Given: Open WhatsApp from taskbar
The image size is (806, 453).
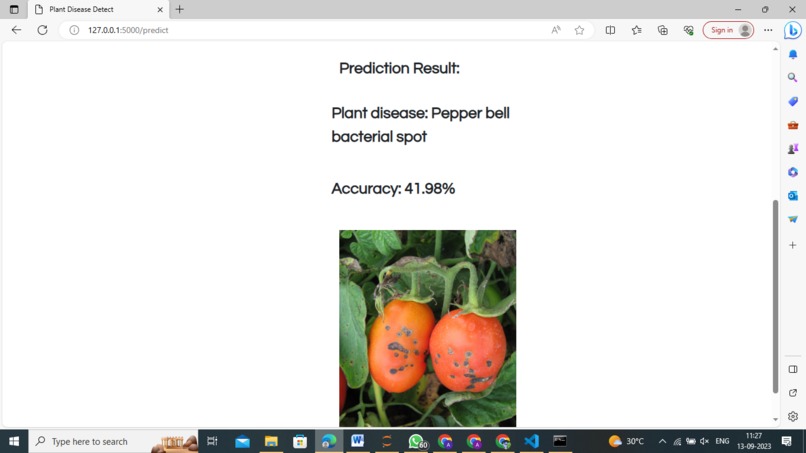Looking at the screenshot, I should (416, 441).
